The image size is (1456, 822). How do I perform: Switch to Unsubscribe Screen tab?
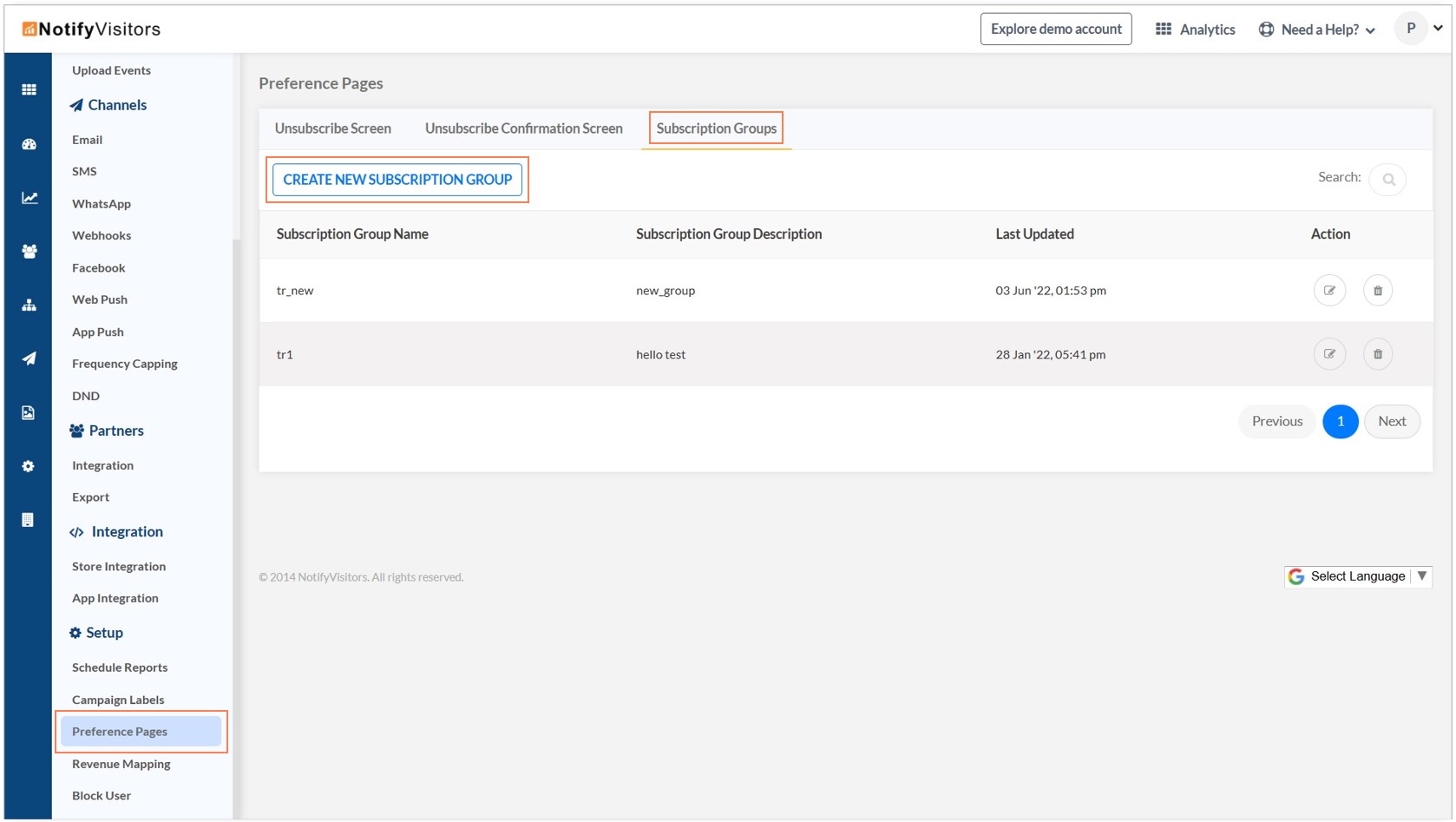[333, 128]
